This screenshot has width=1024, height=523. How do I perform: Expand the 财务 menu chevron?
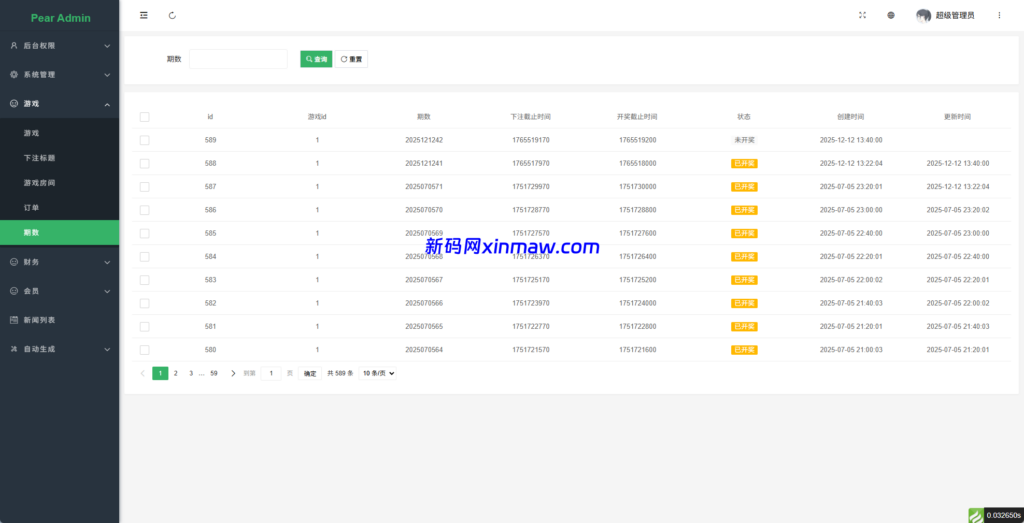click(107, 262)
